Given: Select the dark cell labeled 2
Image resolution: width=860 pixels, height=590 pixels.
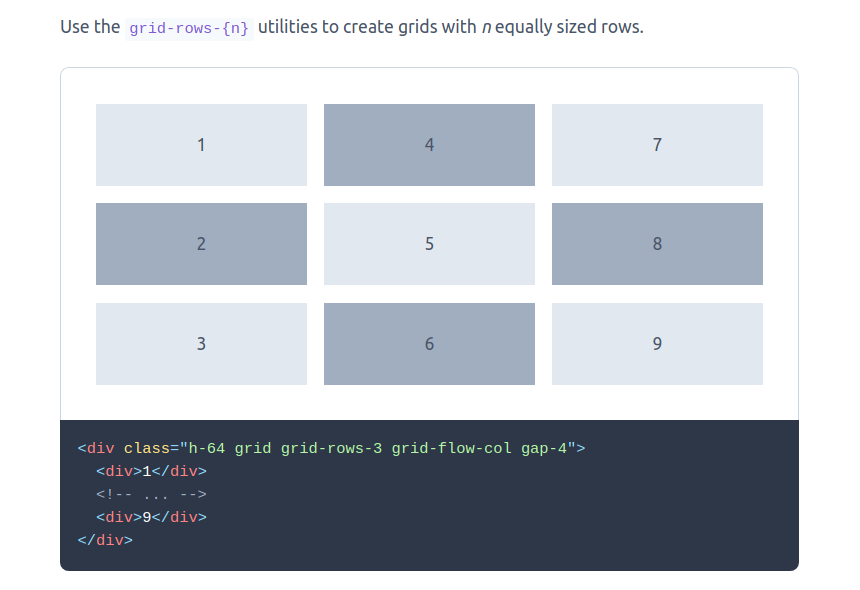Looking at the screenshot, I should (x=201, y=244).
